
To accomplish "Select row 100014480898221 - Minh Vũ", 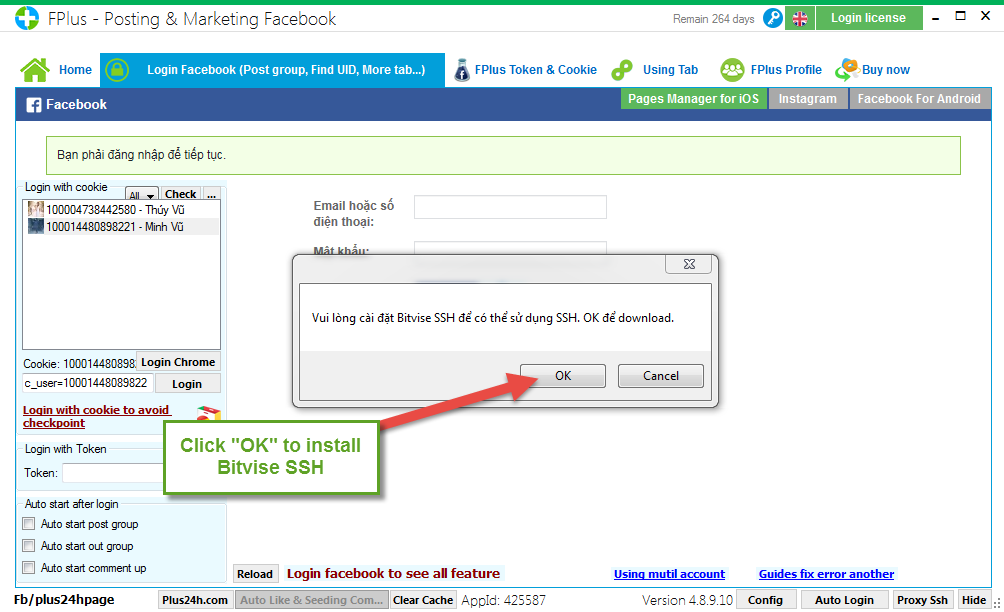I will [x=122, y=227].
